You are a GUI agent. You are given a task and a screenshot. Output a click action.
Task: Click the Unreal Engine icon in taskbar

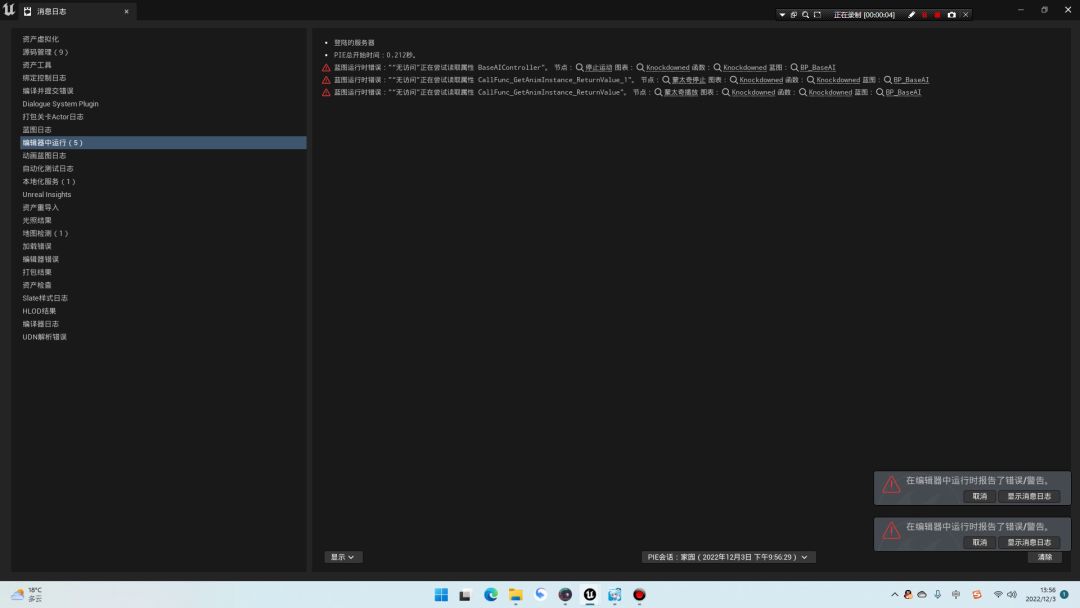[x=590, y=595]
